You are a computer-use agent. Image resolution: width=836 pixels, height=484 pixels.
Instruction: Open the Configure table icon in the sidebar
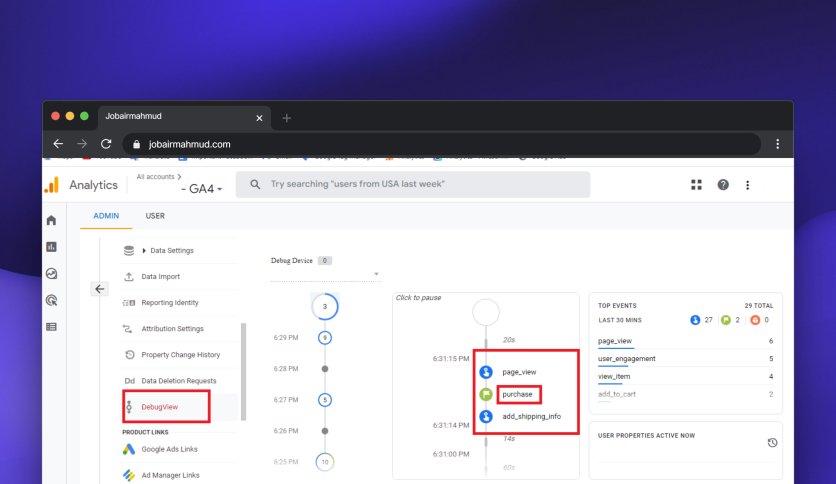[x=51, y=327]
